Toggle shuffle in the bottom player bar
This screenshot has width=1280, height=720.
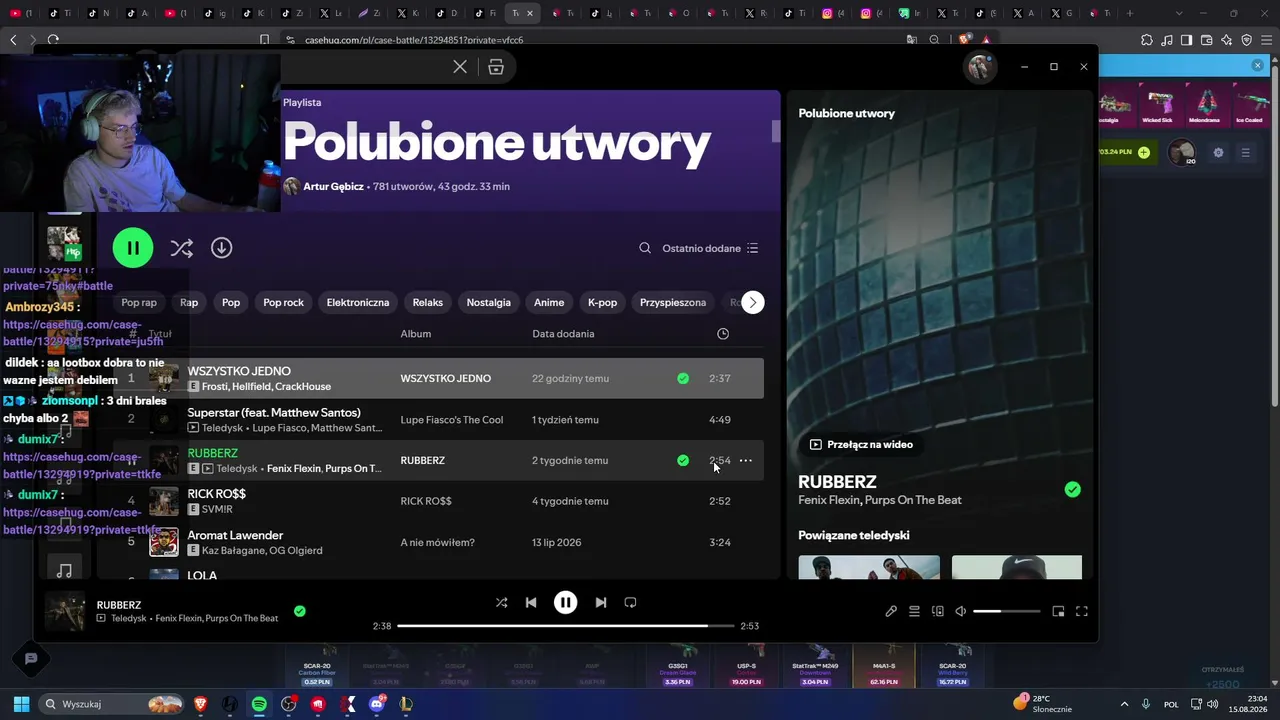(502, 603)
